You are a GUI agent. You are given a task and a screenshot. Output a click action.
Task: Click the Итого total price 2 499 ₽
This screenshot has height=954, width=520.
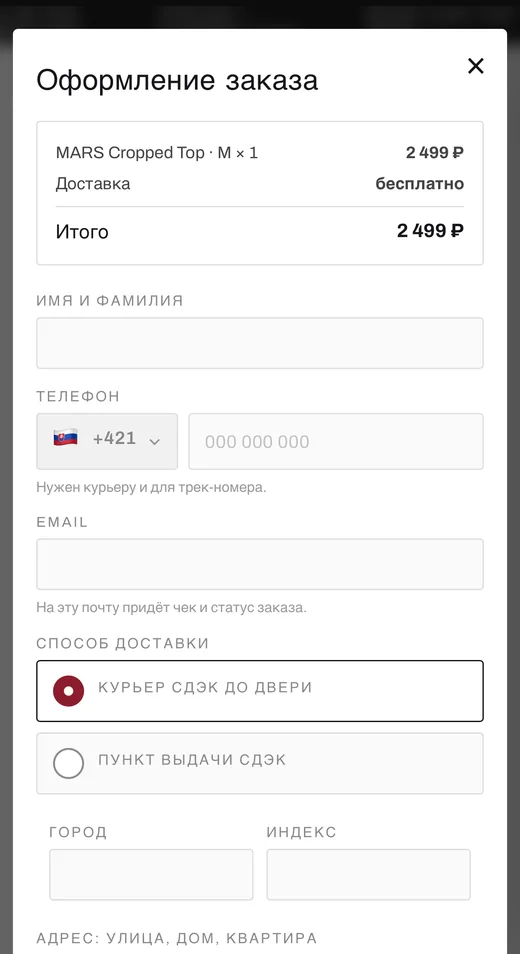tap(431, 231)
